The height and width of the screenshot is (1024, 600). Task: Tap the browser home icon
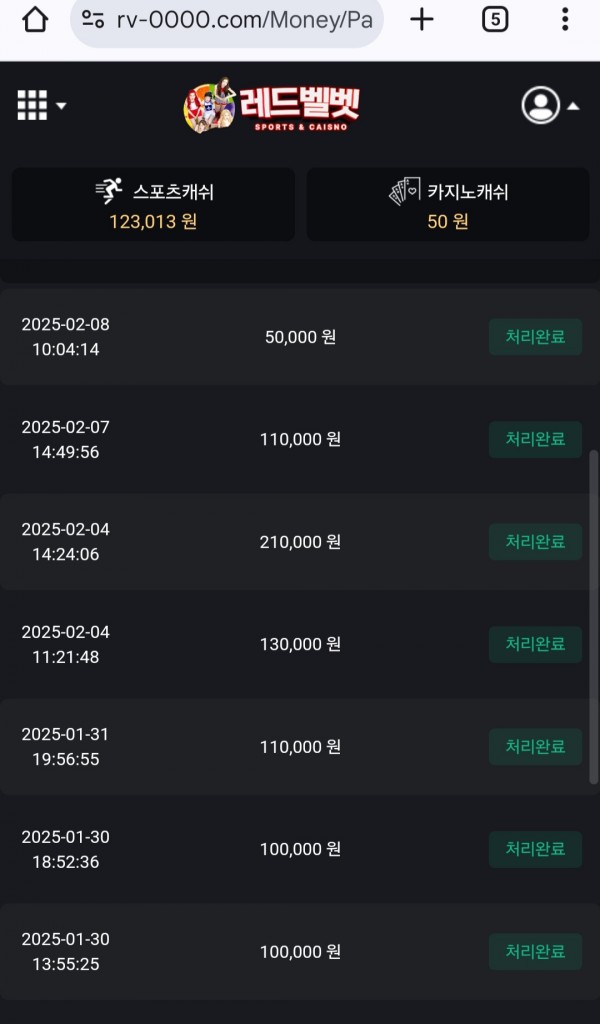[x=35, y=20]
